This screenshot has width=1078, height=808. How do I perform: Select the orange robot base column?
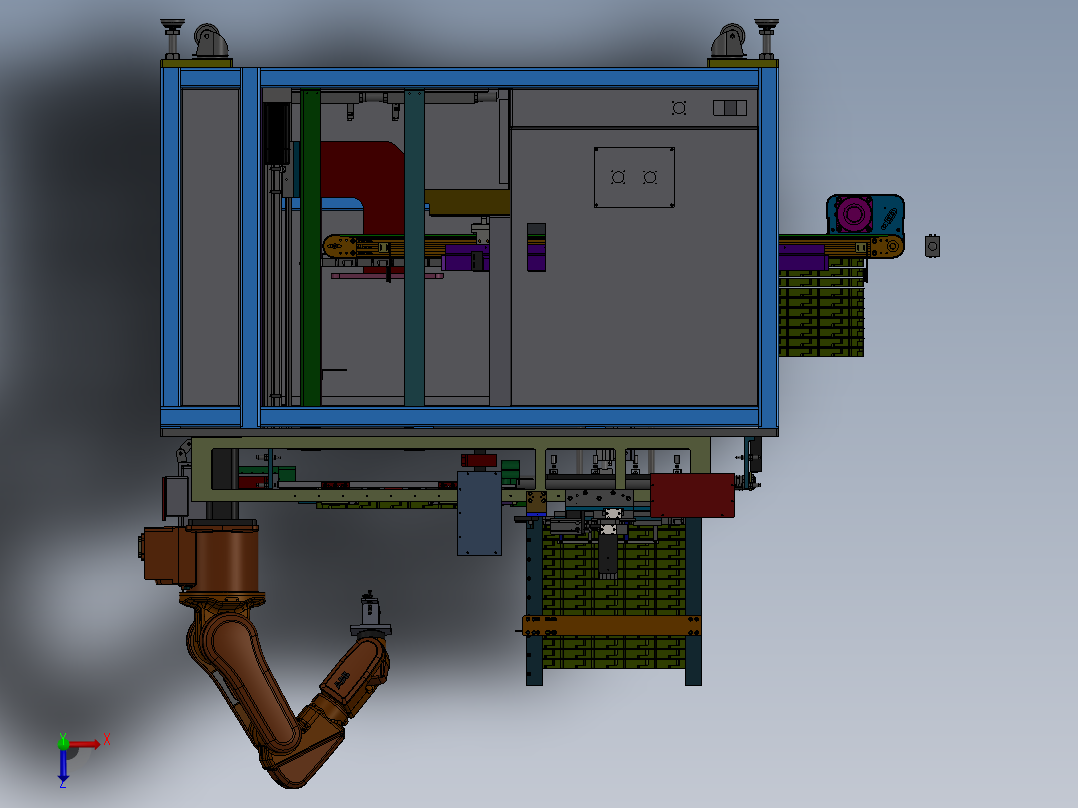[226, 559]
